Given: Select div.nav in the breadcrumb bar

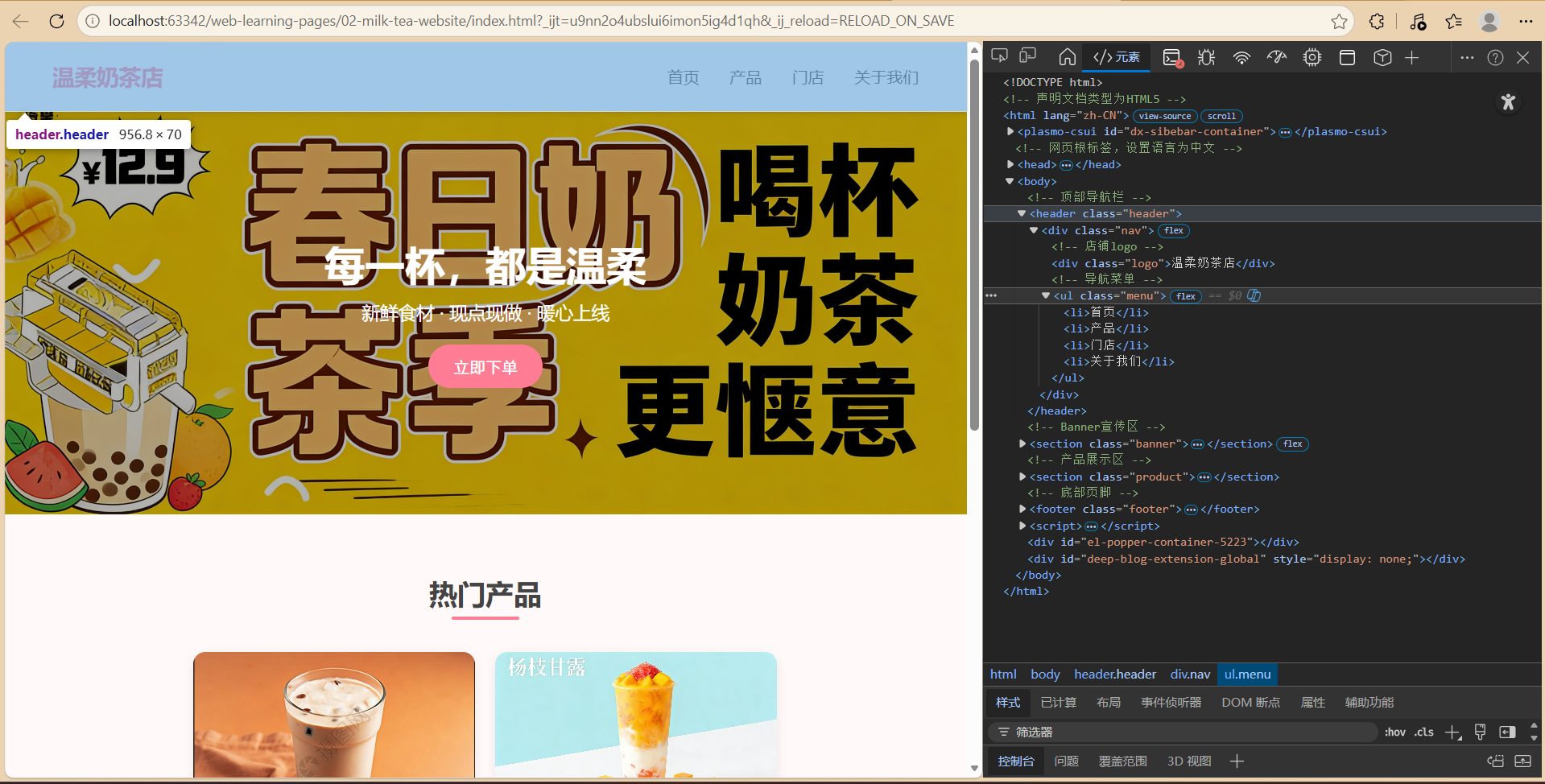Looking at the screenshot, I should (x=1190, y=675).
